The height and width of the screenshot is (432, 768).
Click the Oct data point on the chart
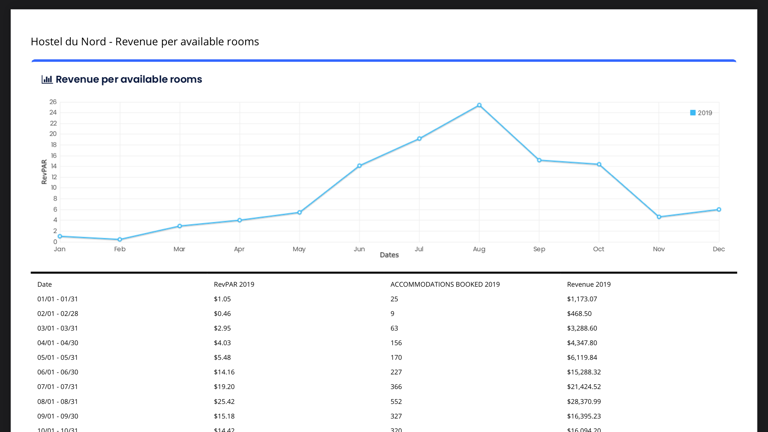click(599, 165)
